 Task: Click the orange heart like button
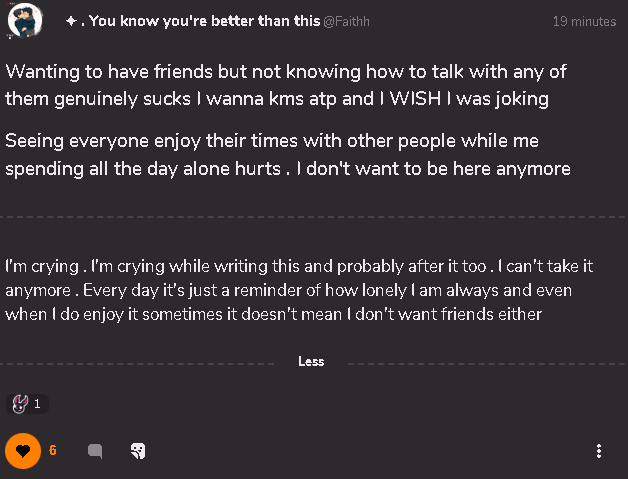point(22,451)
